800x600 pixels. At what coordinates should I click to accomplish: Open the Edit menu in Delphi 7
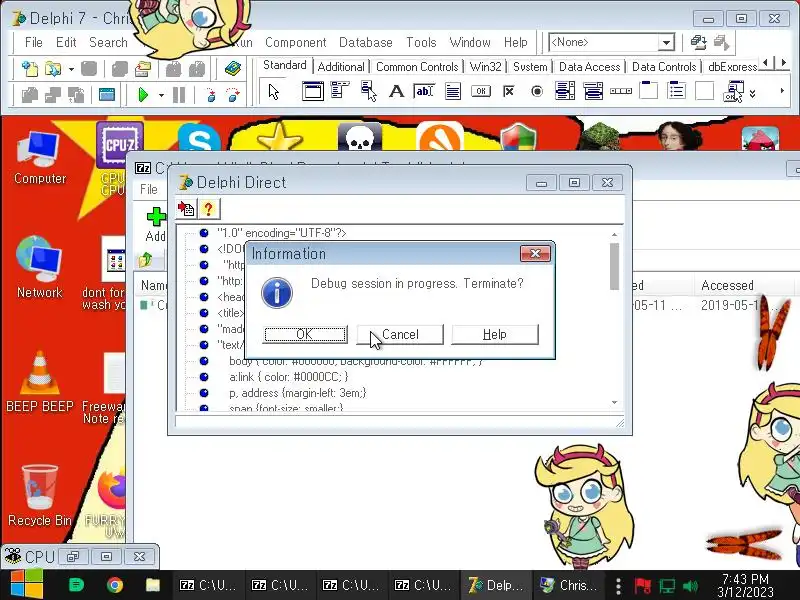tap(66, 42)
